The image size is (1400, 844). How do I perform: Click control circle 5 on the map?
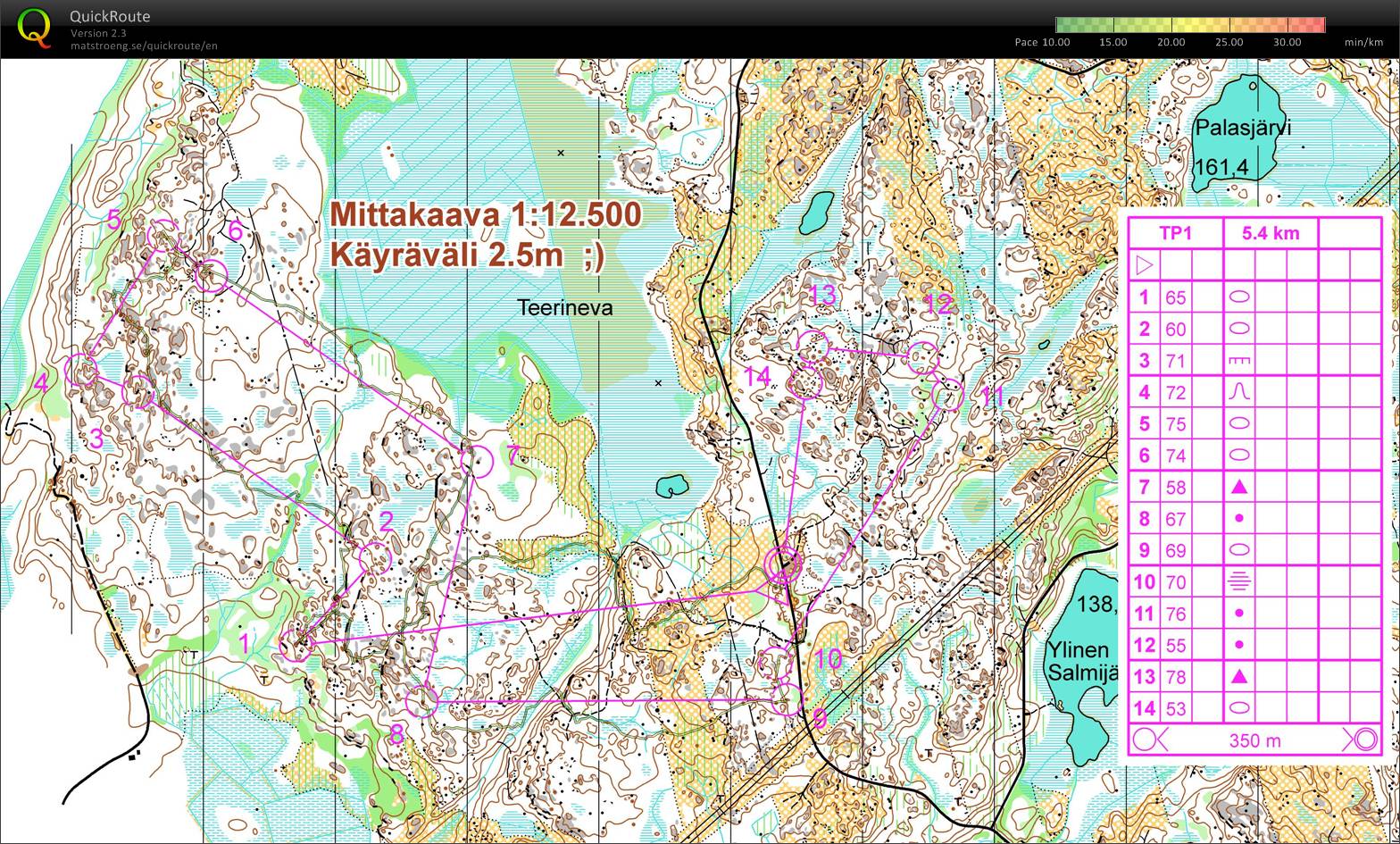(163, 237)
